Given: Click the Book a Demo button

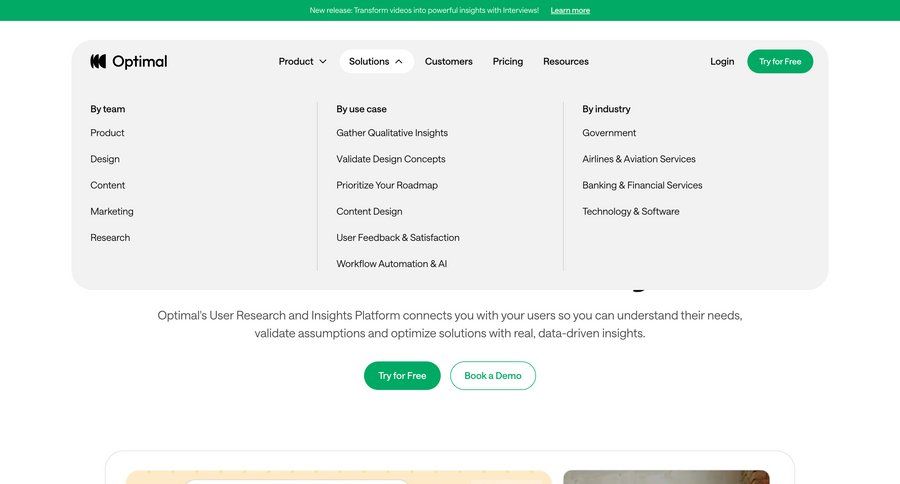Looking at the screenshot, I should pos(492,375).
